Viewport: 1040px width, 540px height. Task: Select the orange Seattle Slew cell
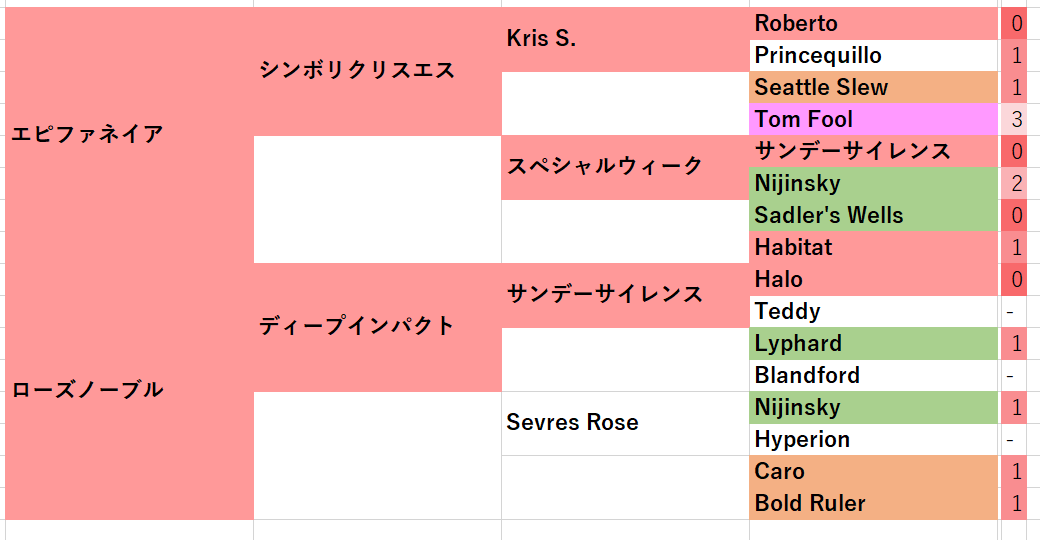click(874, 88)
